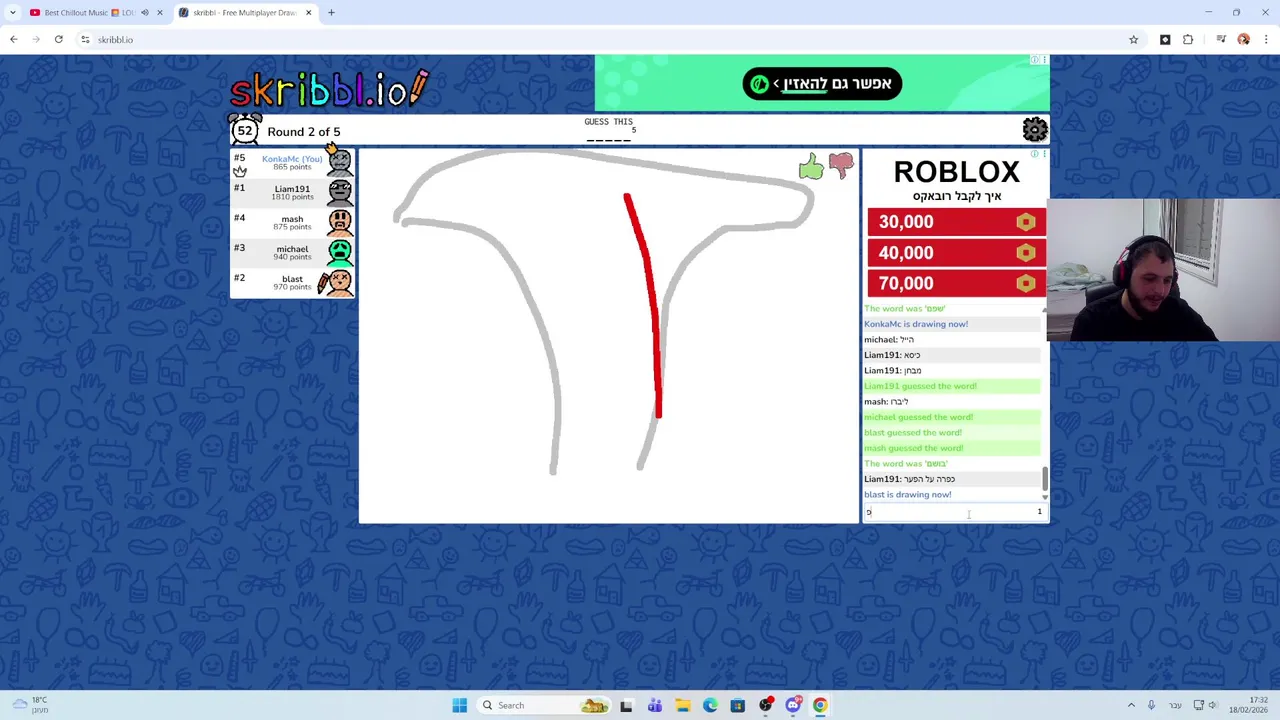
Task: View site information icon in address bar
Action: [x=85, y=39]
